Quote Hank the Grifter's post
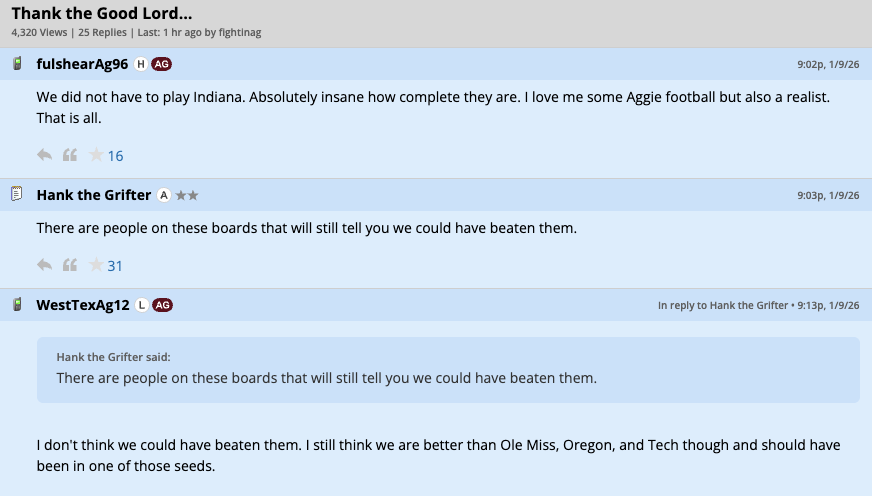 (x=70, y=265)
